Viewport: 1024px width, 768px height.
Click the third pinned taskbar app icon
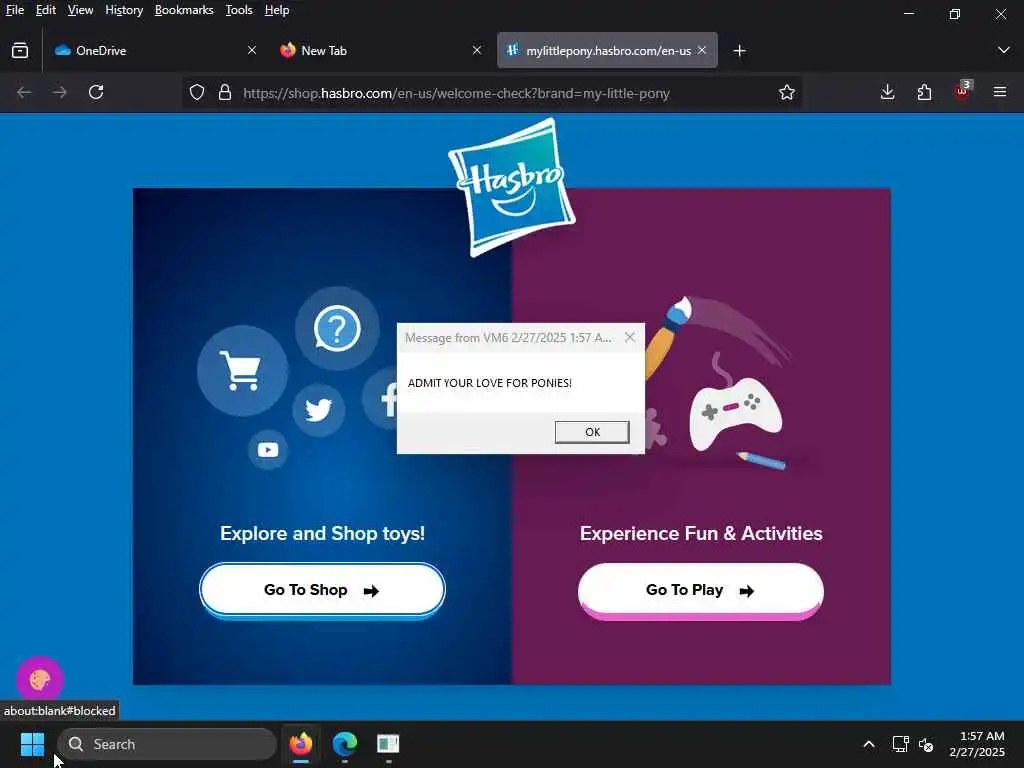click(x=388, y=744)
